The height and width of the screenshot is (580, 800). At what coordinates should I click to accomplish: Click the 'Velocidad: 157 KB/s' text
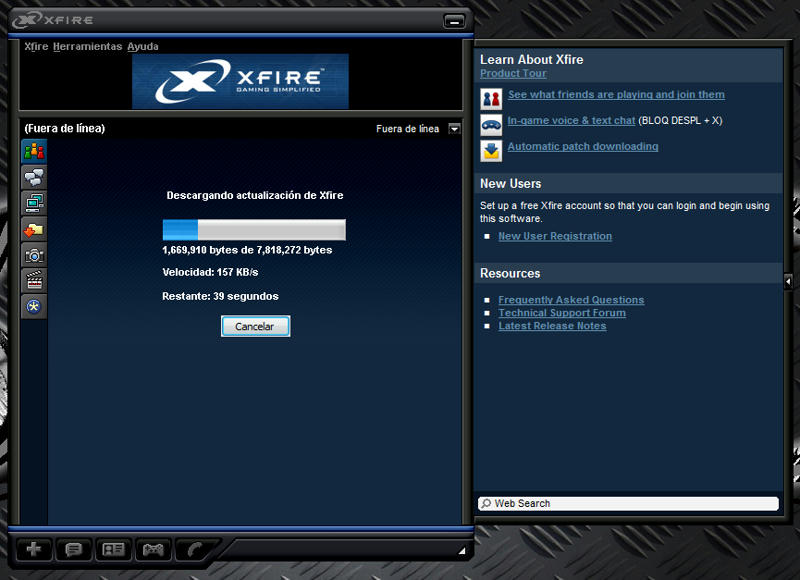pyautogui.click(x=210, y=272)
